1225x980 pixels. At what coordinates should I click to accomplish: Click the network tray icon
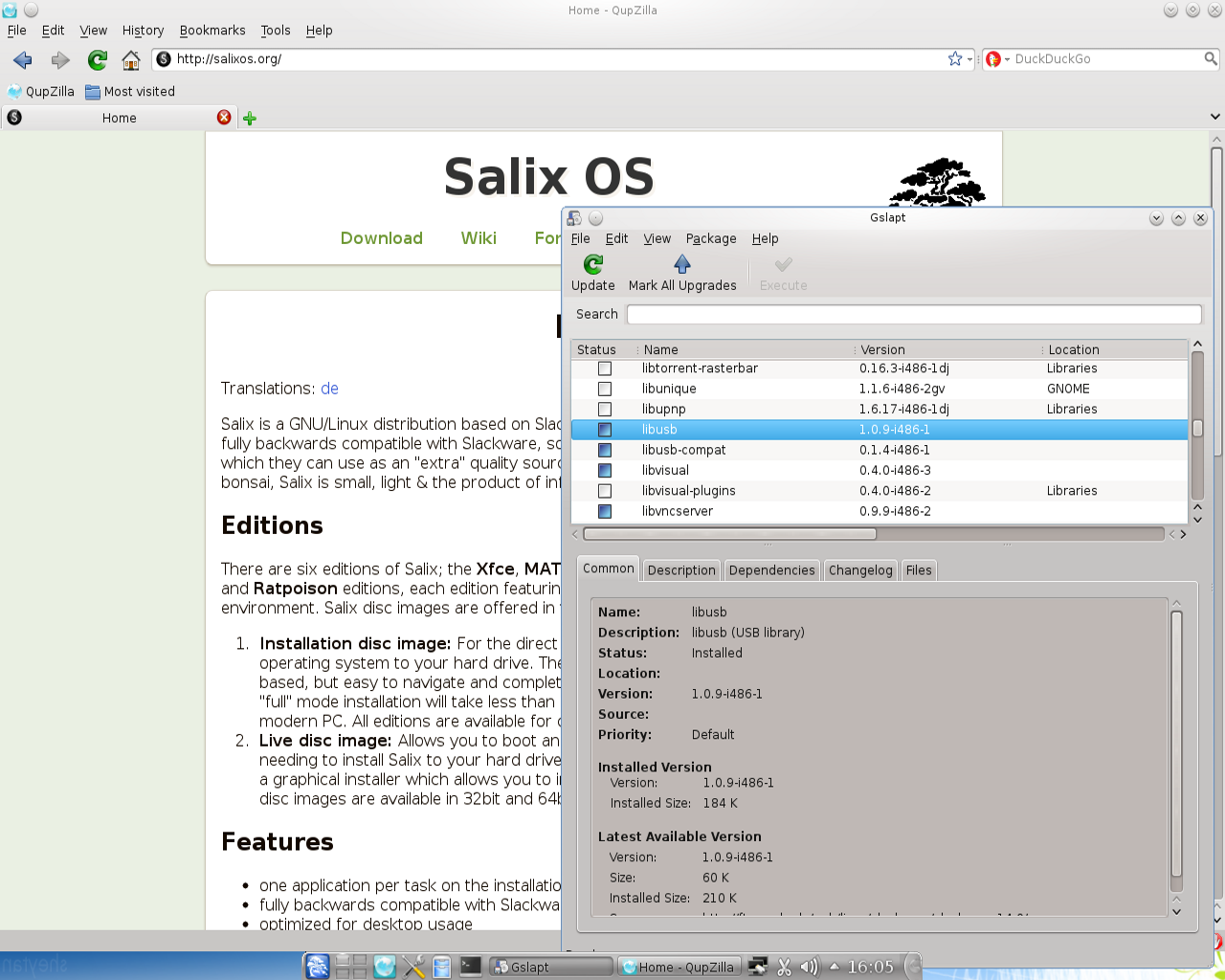pos(758,968)
